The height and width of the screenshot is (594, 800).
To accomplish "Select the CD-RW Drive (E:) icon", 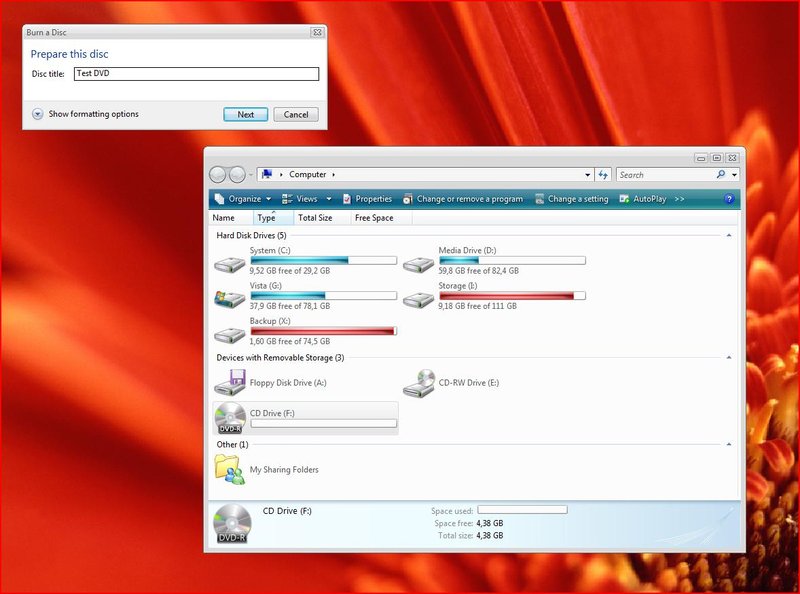I will coord(418,382).
